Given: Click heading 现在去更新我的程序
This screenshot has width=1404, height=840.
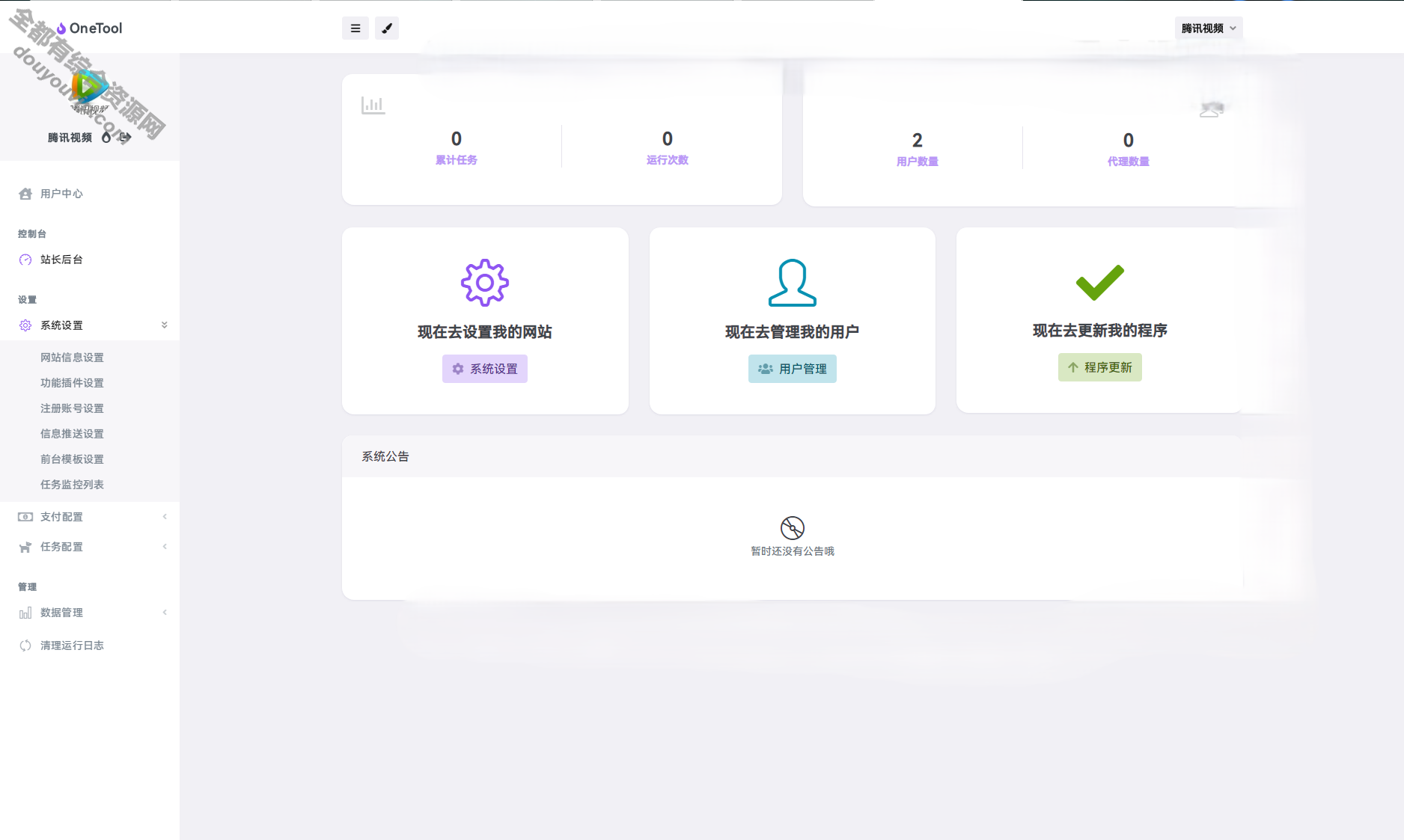Looking at the screenshot, I should [1100, 331].
